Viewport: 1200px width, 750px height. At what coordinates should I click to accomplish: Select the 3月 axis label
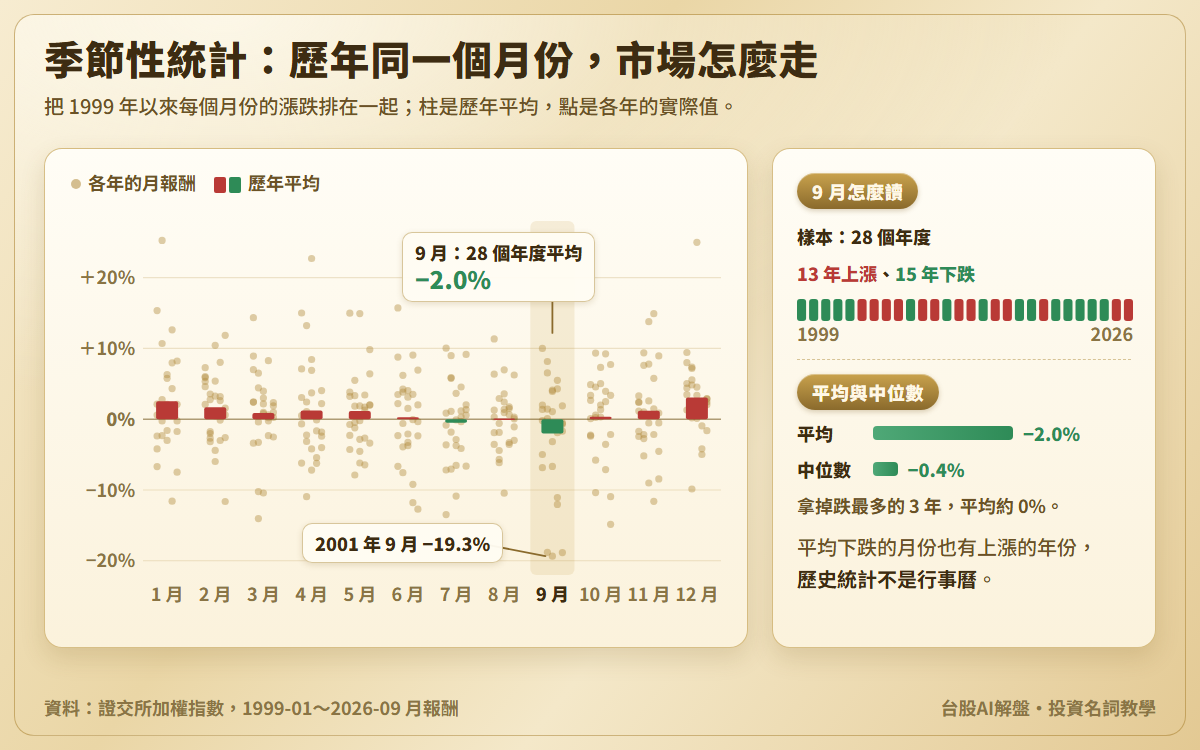[263, 594]
